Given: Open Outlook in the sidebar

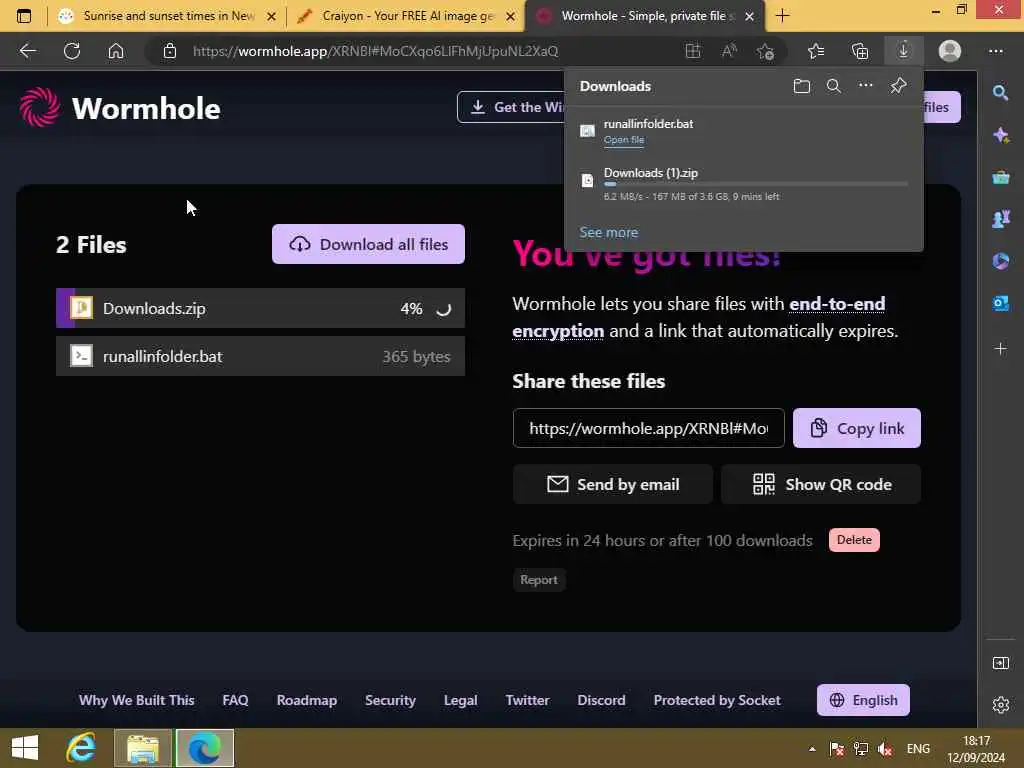Looking at the screenshot, I should pos(1000,303).
